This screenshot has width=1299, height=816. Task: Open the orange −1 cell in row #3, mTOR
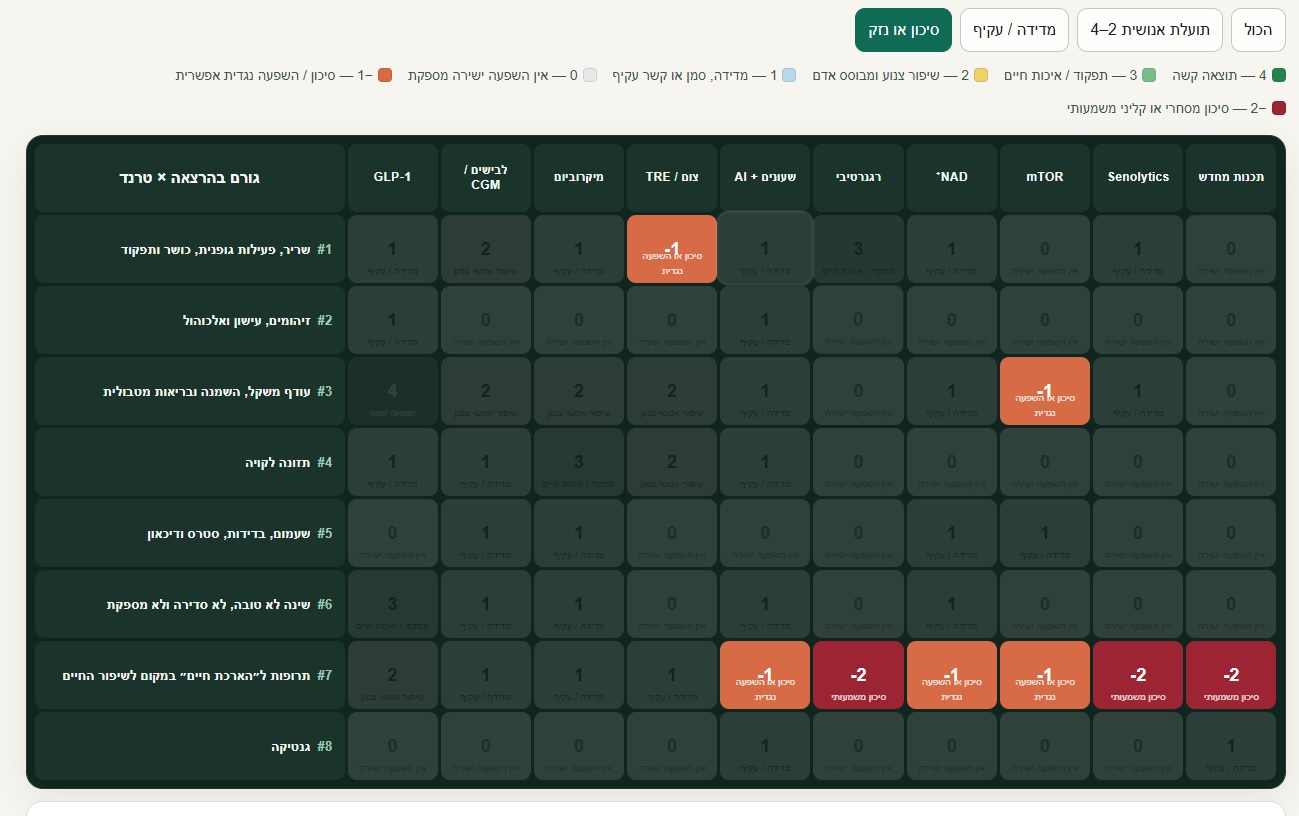click(1045, 391)
